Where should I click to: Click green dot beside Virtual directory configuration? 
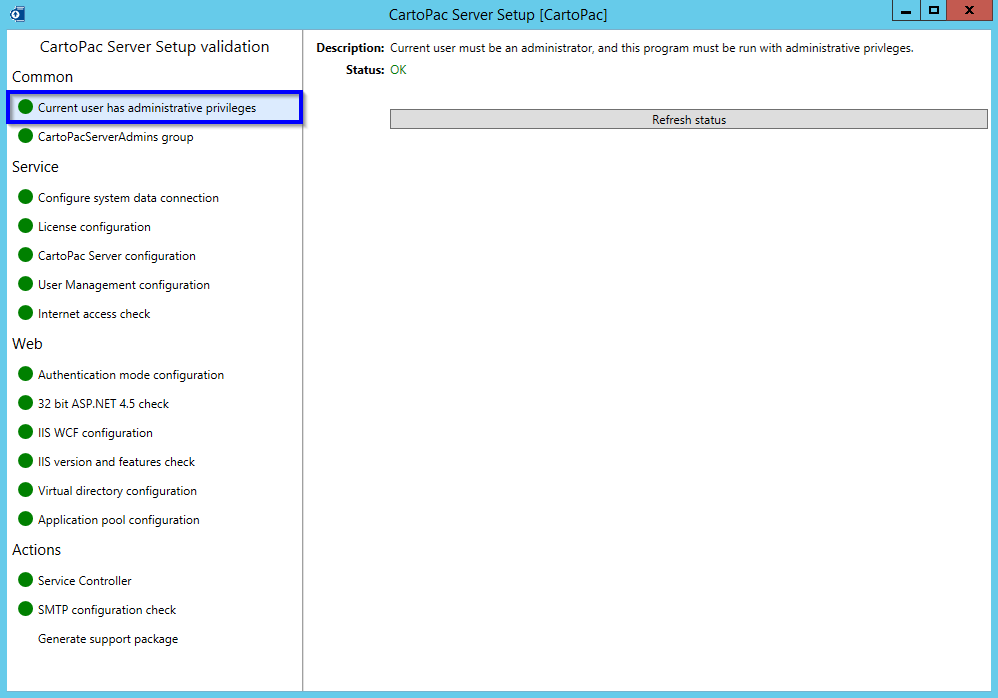25,489
